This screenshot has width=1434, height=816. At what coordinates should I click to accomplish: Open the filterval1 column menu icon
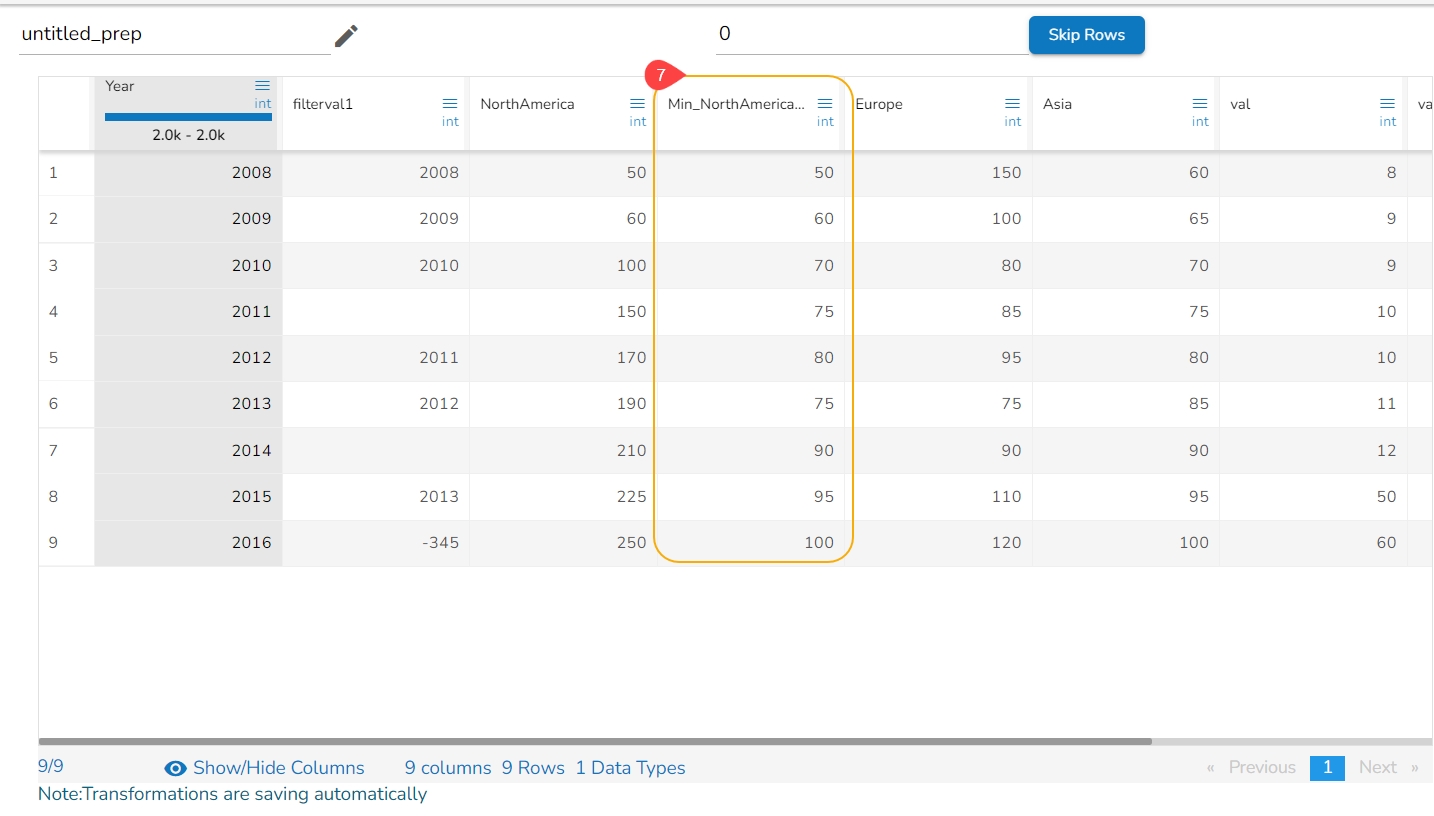click(450, 104)
